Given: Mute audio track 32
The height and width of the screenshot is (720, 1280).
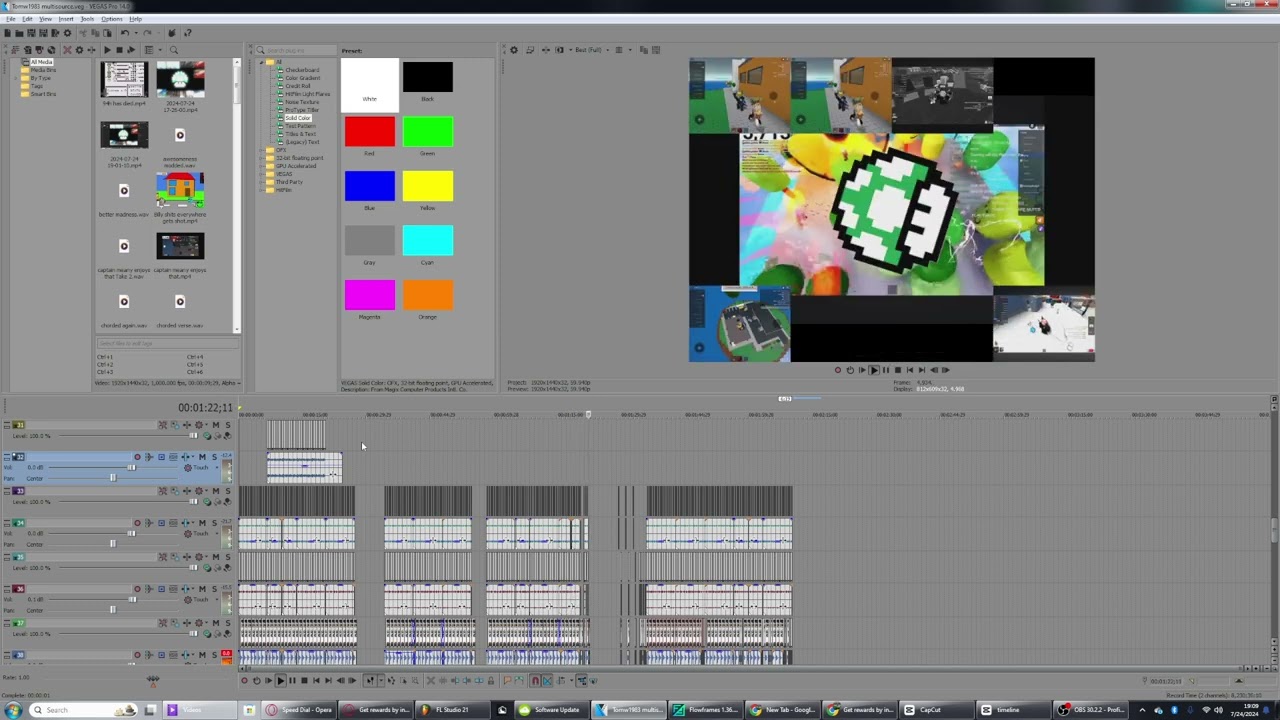Looking at the screenshot, I should tap(202, 457).
